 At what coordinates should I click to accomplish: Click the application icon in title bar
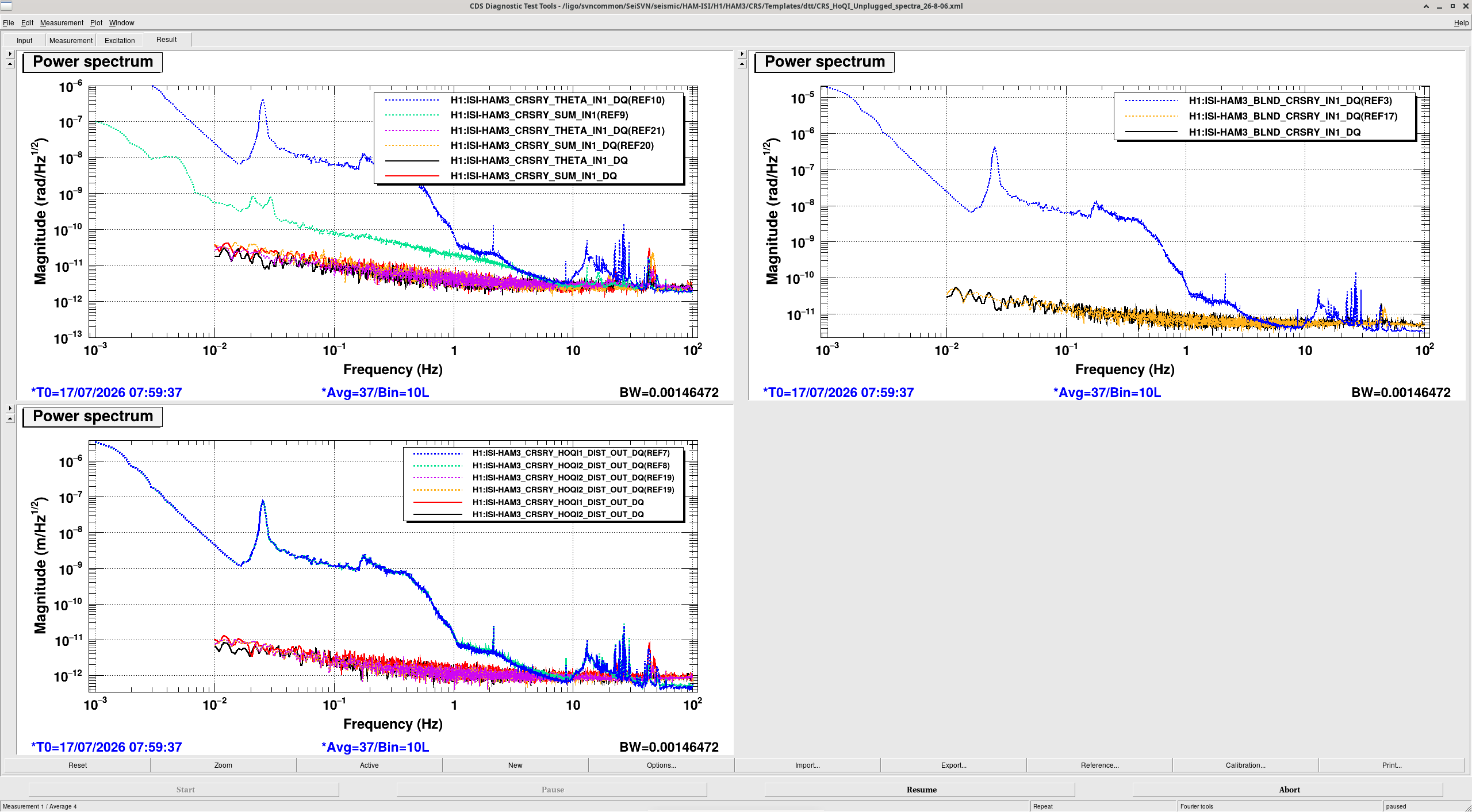click(6, 6)
